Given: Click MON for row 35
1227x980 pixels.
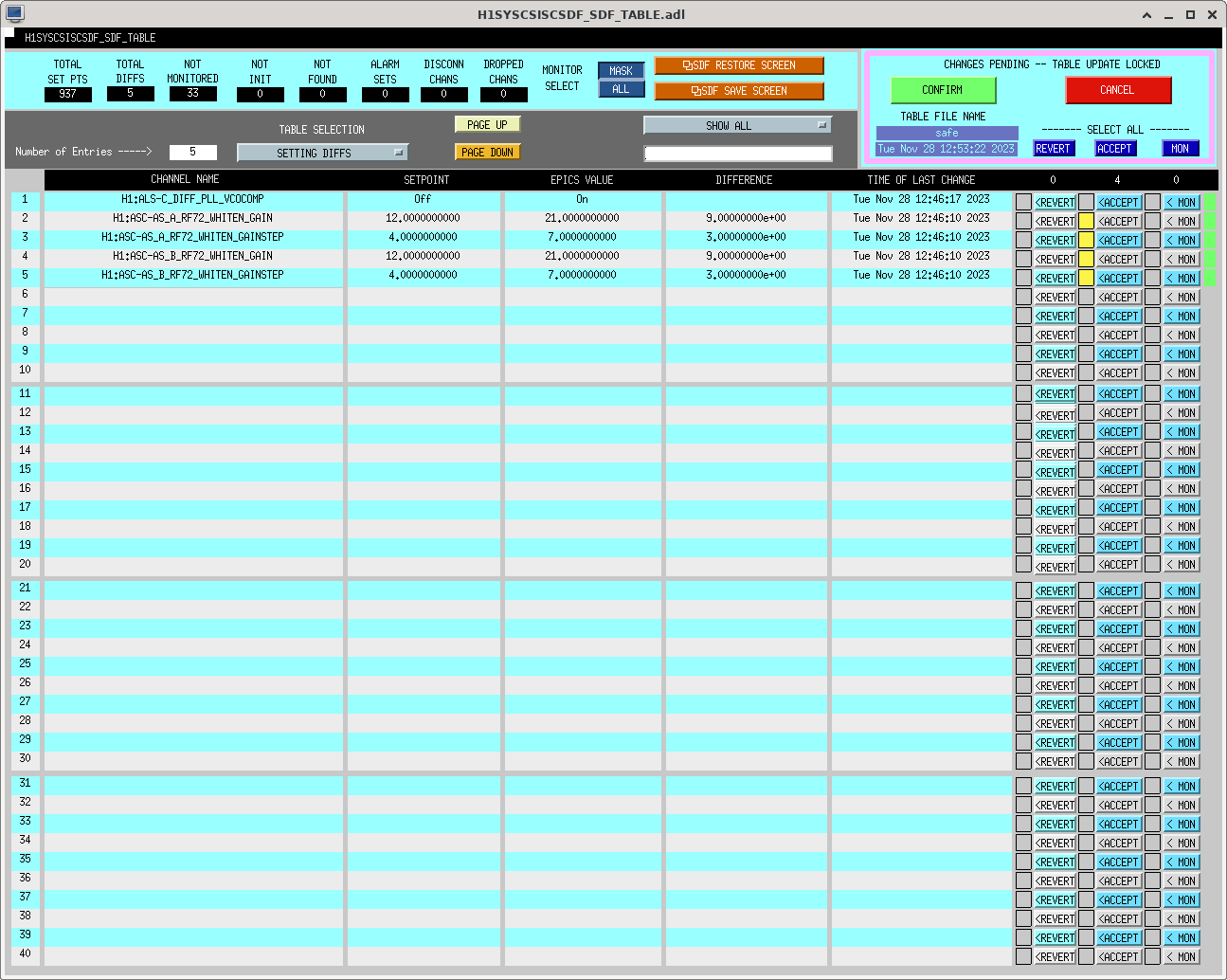Looking at the screenshot, I should tap(1182, 862).
